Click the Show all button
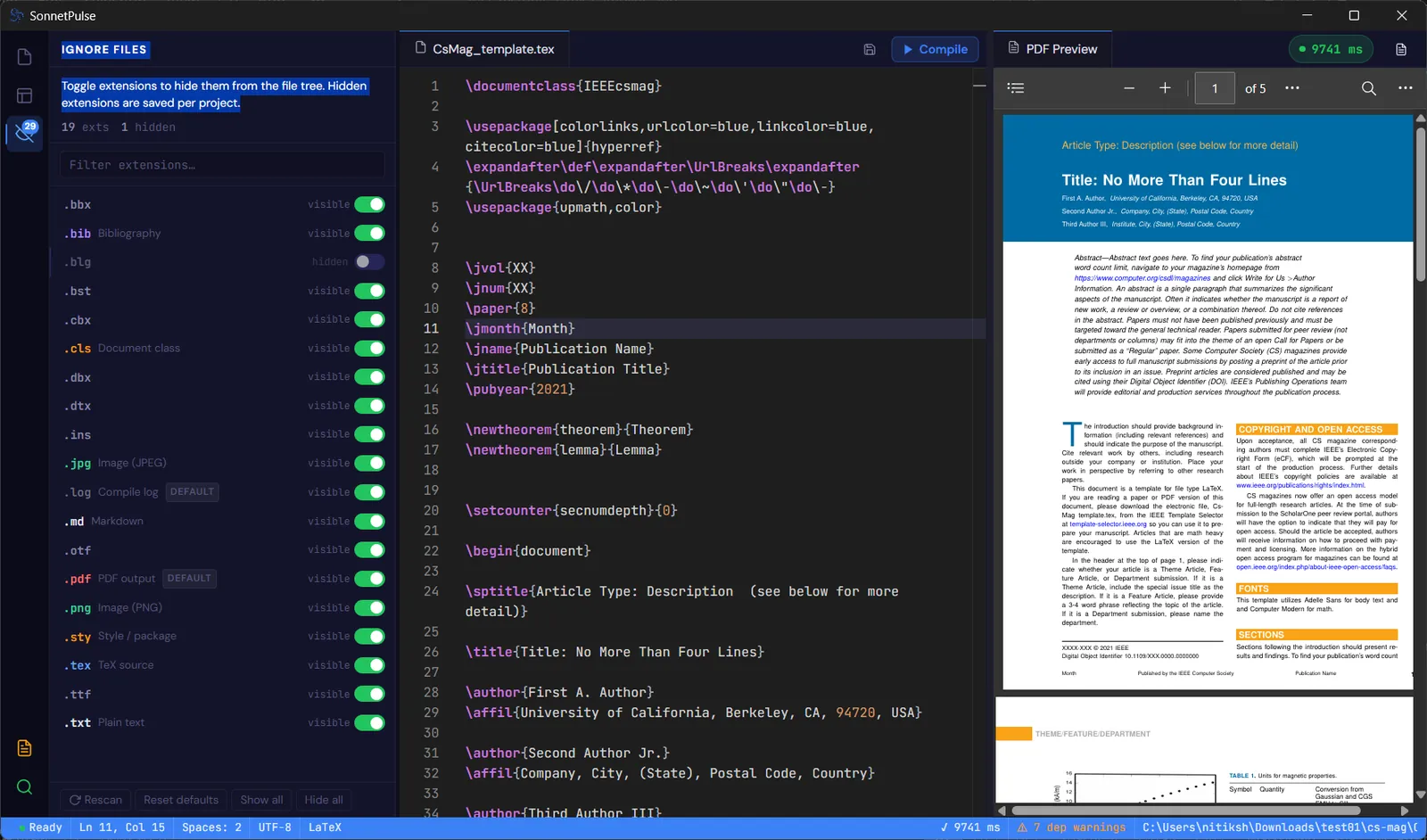The image size is (1427, 840). [261, 800]
